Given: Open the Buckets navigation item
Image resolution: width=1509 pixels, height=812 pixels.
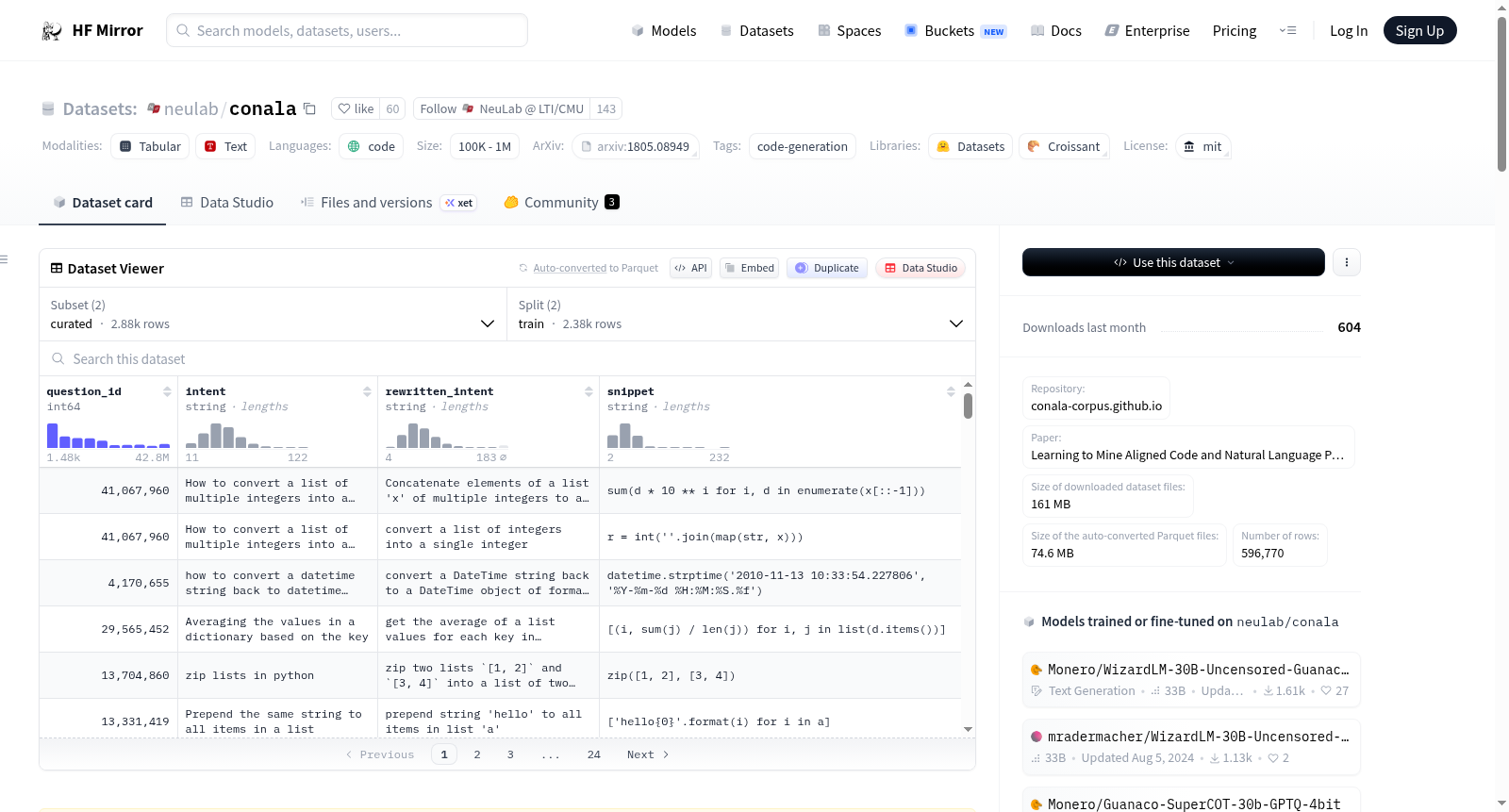Looking at the screenshot, I should (x=955, y=31).
